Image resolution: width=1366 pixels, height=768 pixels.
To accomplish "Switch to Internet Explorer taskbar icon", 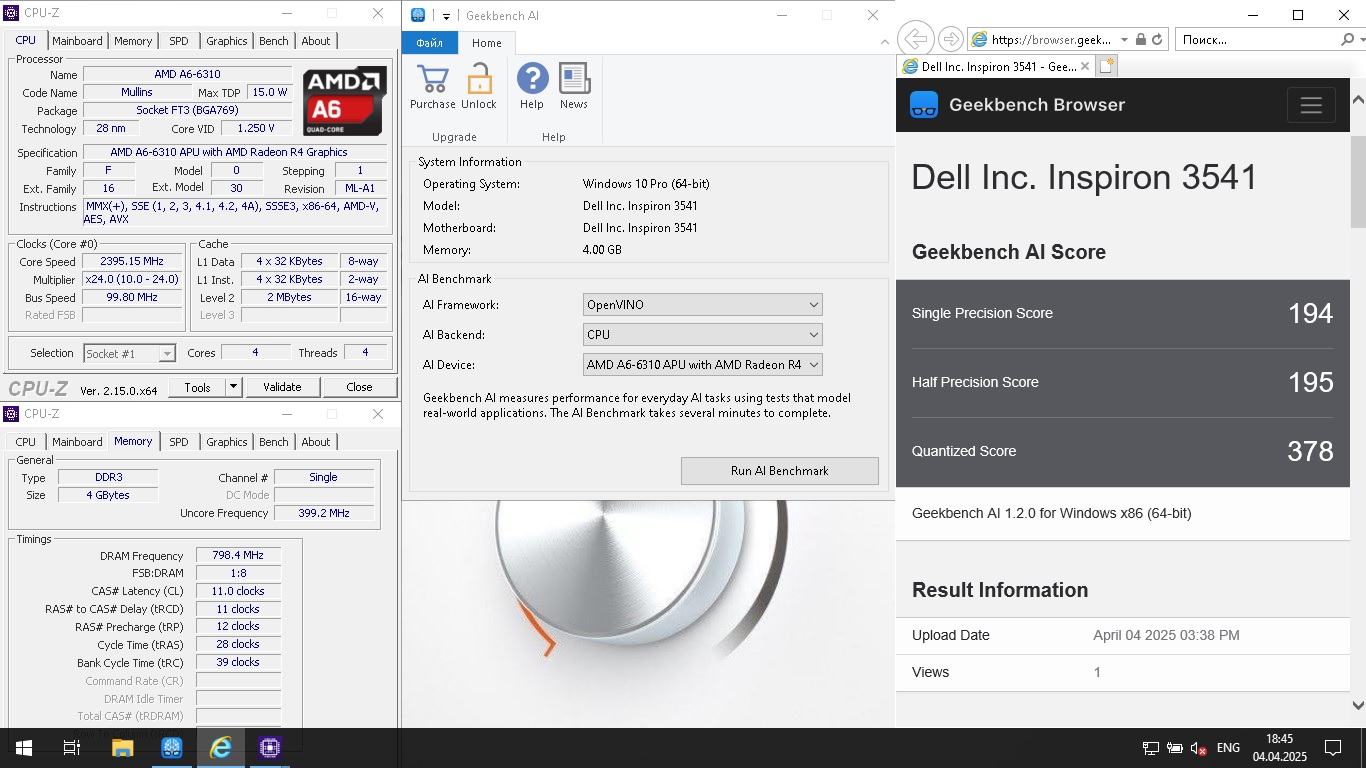I will (x=220, y=748).
